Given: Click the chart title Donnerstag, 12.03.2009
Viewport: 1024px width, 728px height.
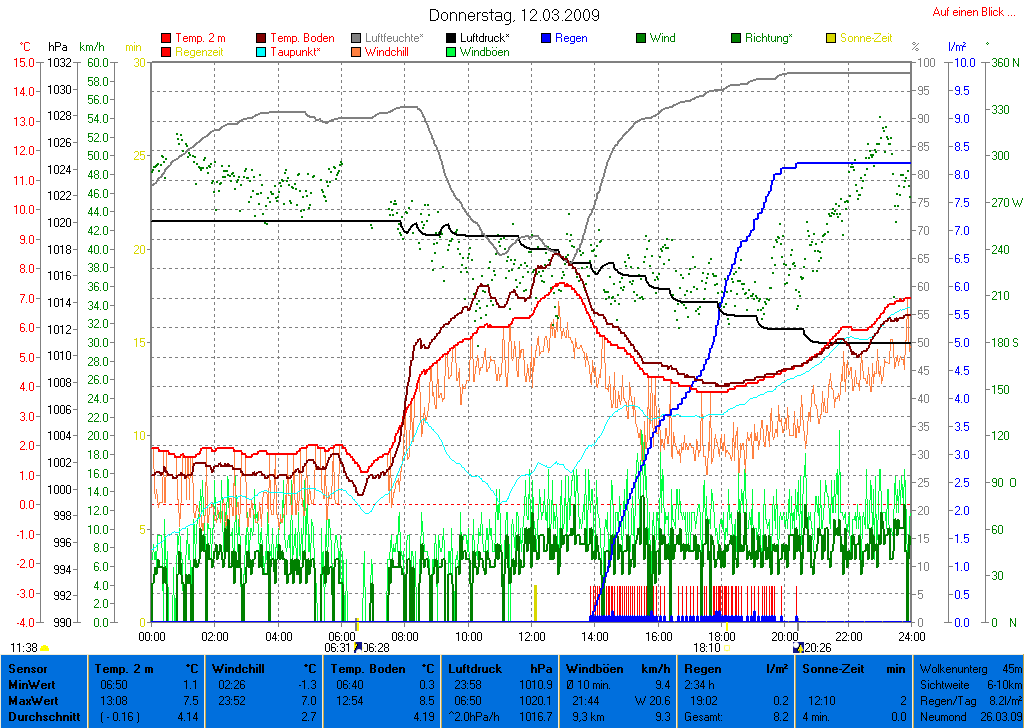Looking at the screenshot, I should coord(514,15).
